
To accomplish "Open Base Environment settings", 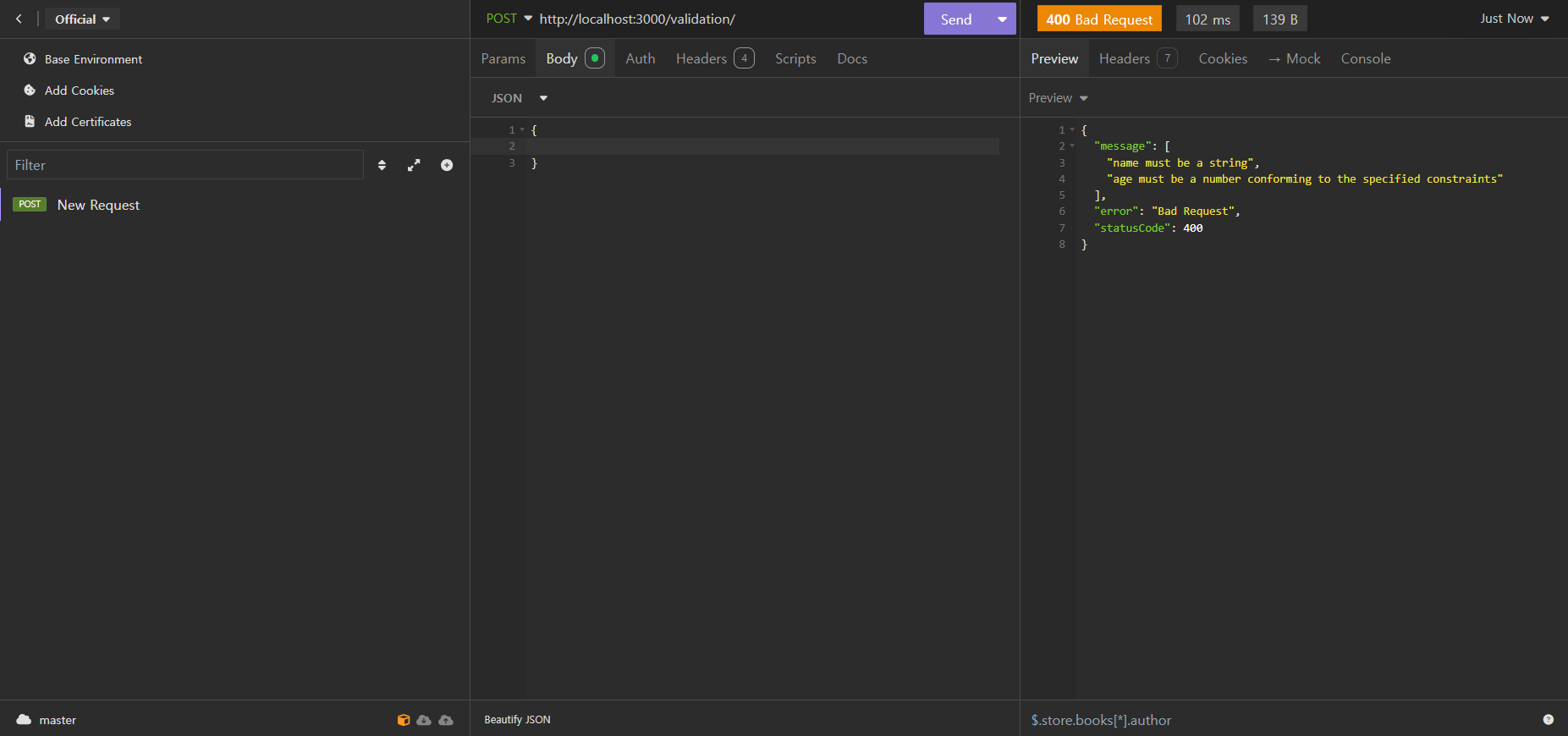I will [x=93, y=59].
